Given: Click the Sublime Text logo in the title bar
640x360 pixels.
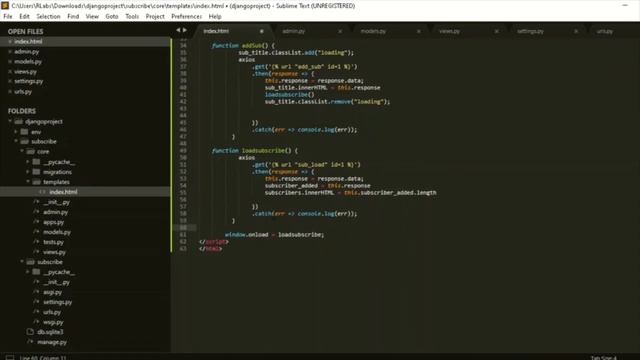Looking at the screenshot, I should [5, 6].
